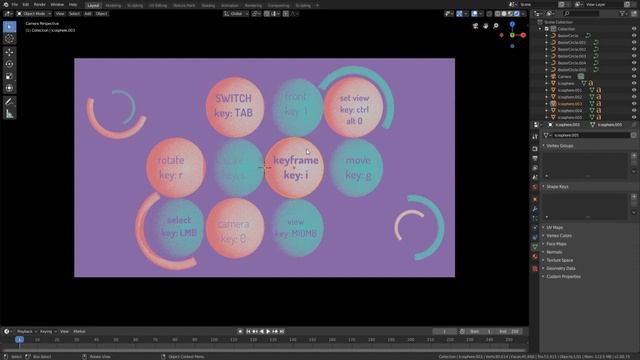
Task: Switch to the Sculpting workspace tab
Action: [x=135, y=5]
